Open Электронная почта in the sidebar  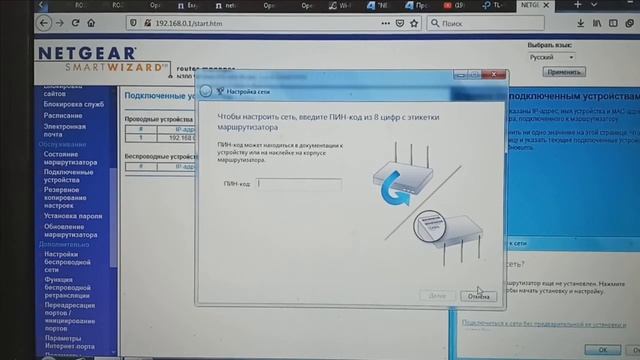click(x=64, y=130)
